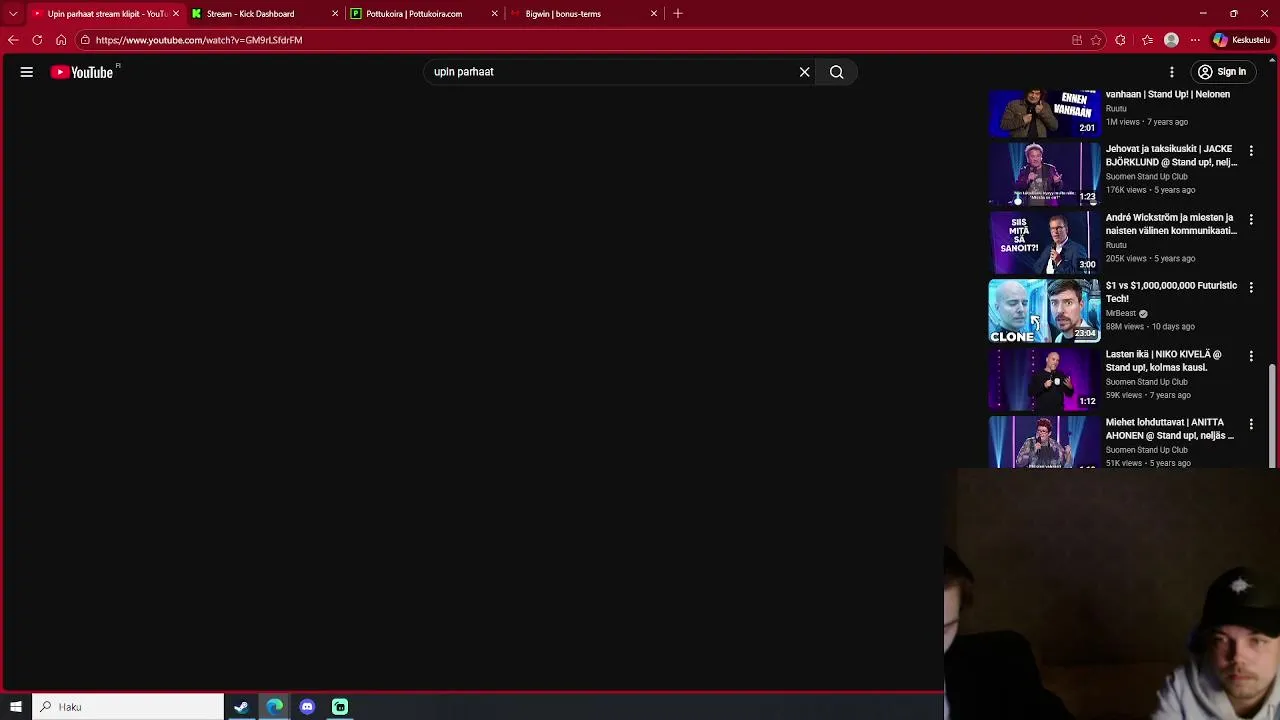Image resolution: width=1280 pixels, height=720 pixels.
Task: Open YouTube settings three-dot menu
Action: tap(1172, 72)
